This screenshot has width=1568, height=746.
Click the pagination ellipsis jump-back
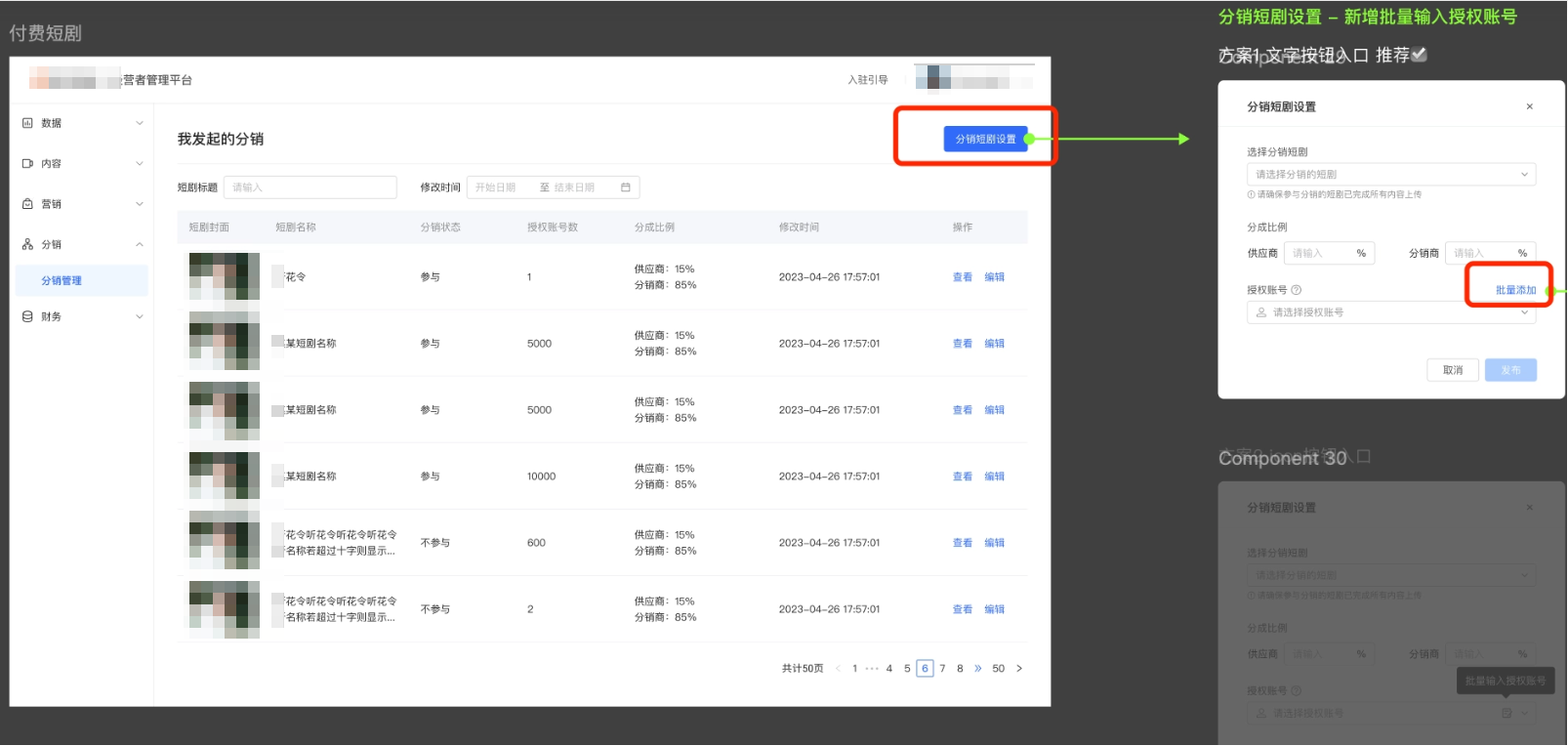(x=872, y=669)
